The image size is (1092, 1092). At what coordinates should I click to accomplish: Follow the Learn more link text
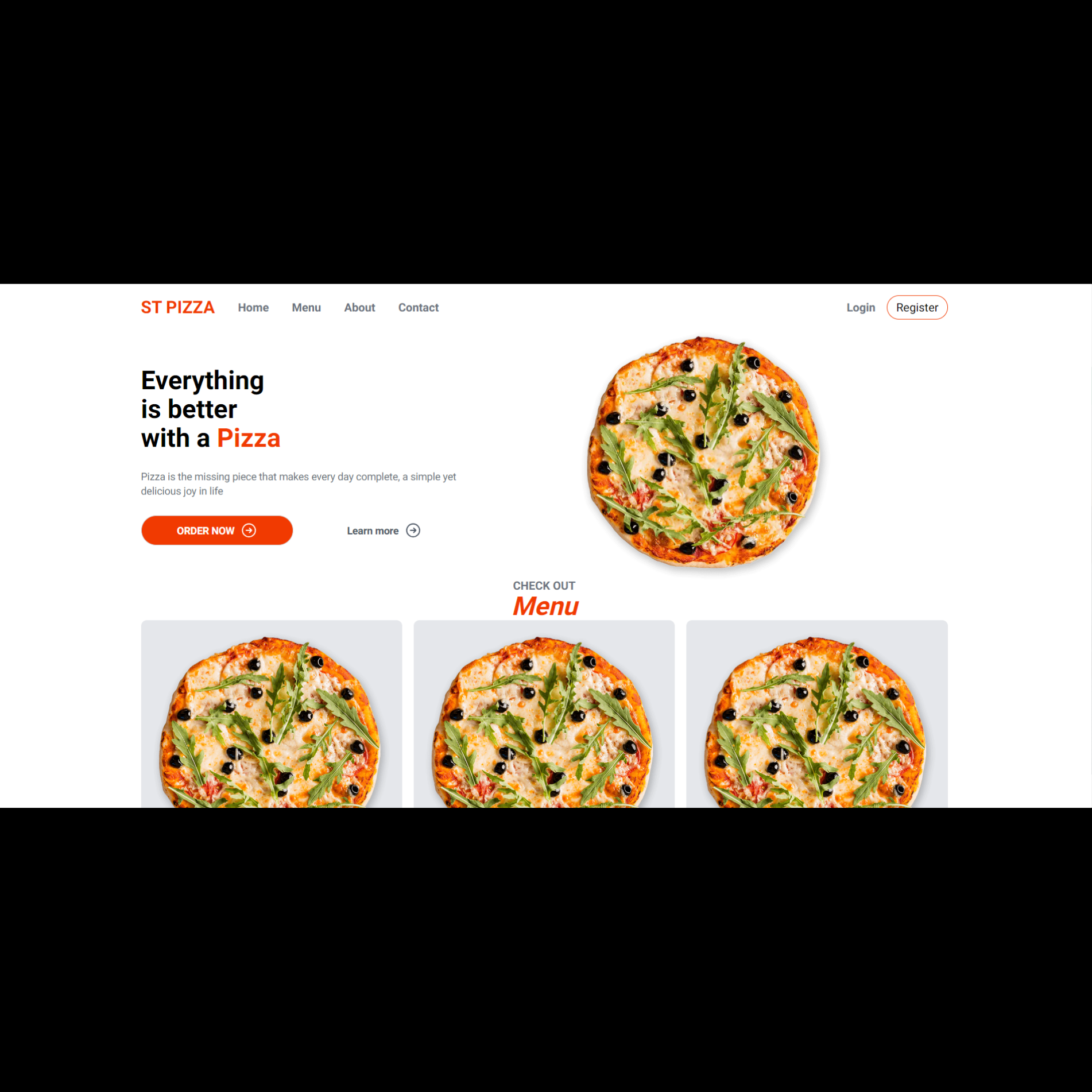pyautogui.click(x=373, y=531)
